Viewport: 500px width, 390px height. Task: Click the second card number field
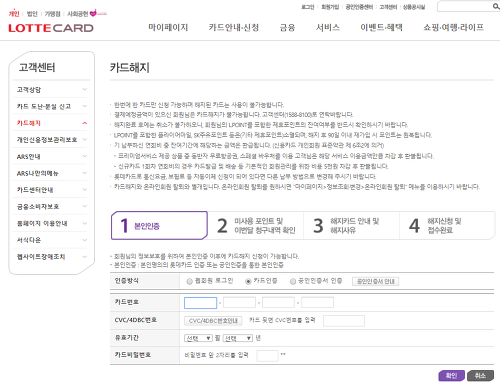click(239, 302)
